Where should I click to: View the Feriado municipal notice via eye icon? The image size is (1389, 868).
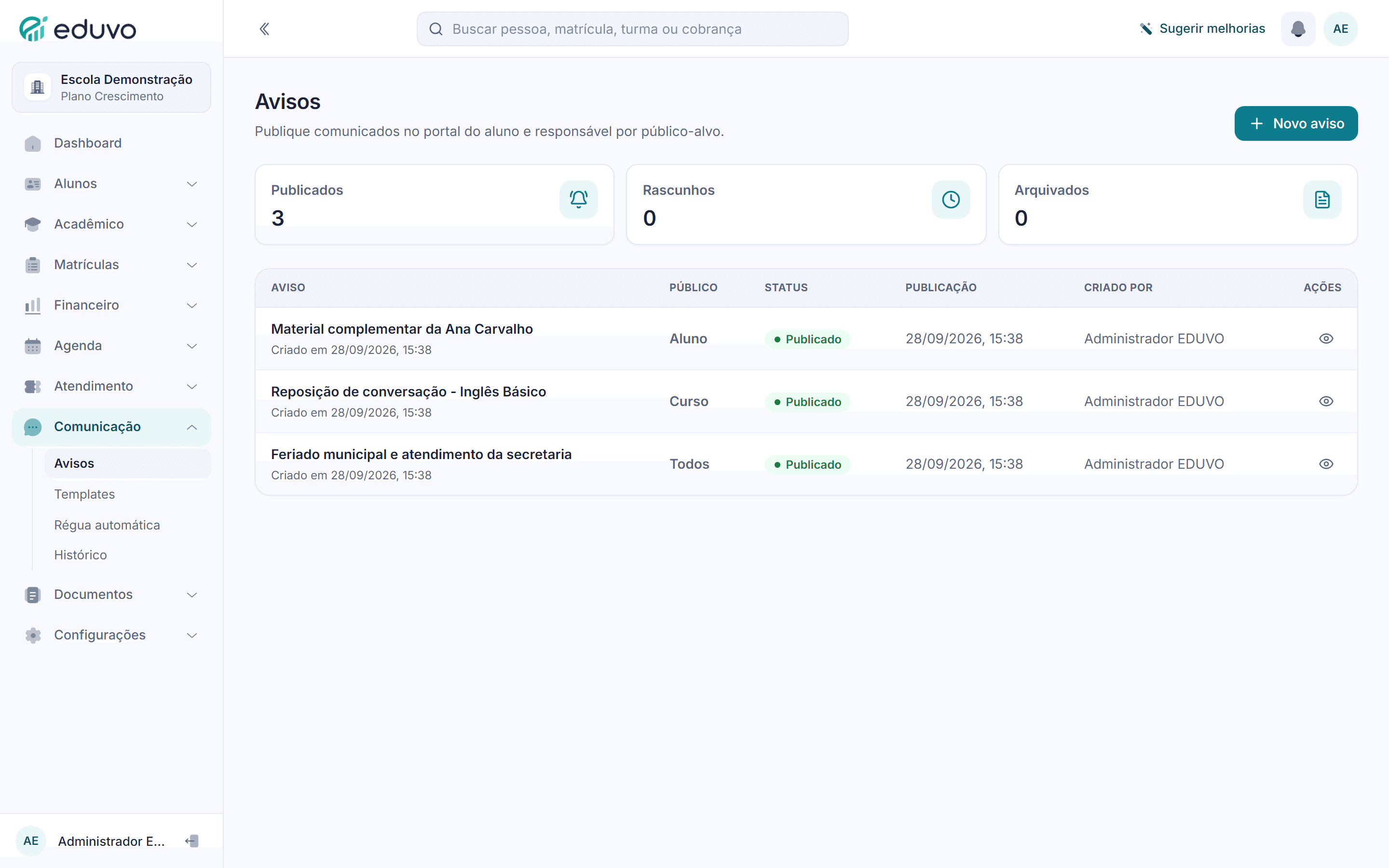[x=1326, y=464]
